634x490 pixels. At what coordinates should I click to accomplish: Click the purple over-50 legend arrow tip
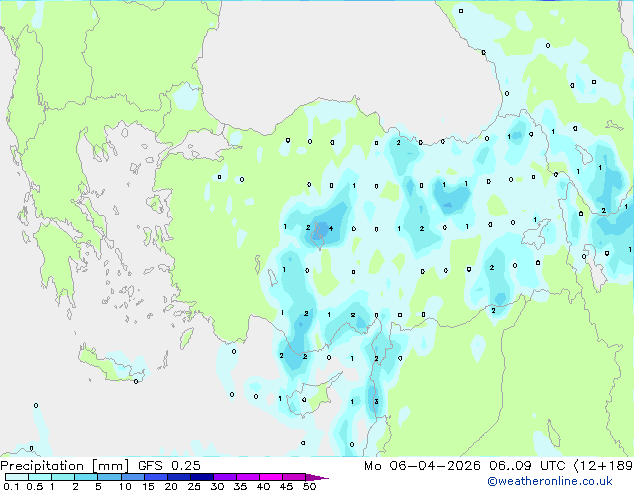317,477
